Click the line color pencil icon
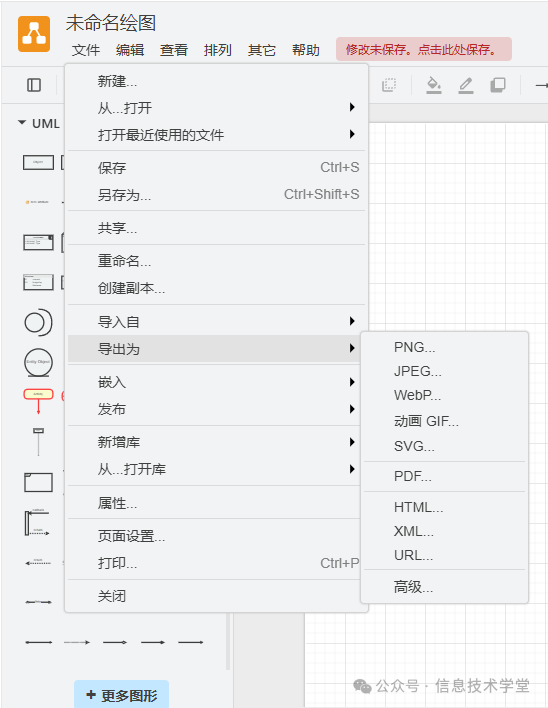The width and height of the screenshot is (548, 708). [466, 85]
